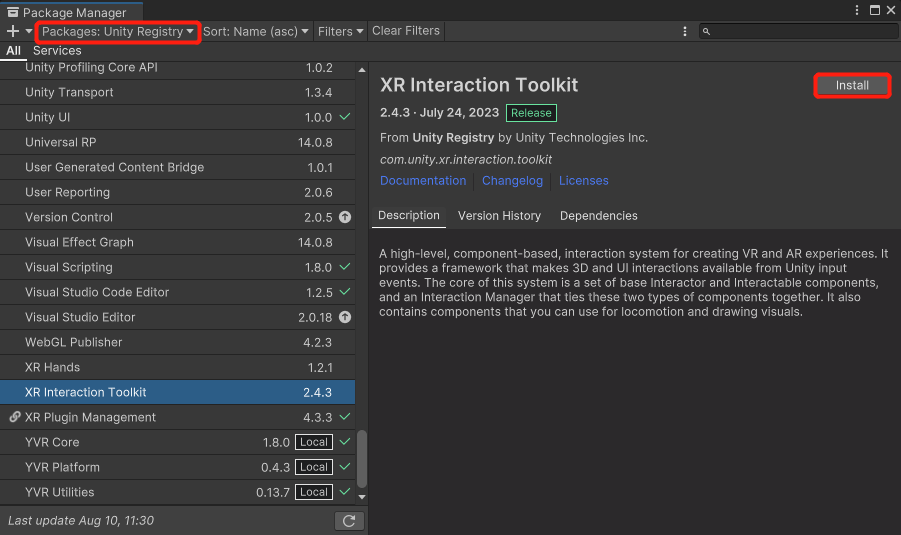Image resolution: width=901 pixels, height=535 pixels.
Task: Click the package list scroll-up arrow
Action: (x=361, y=70)
